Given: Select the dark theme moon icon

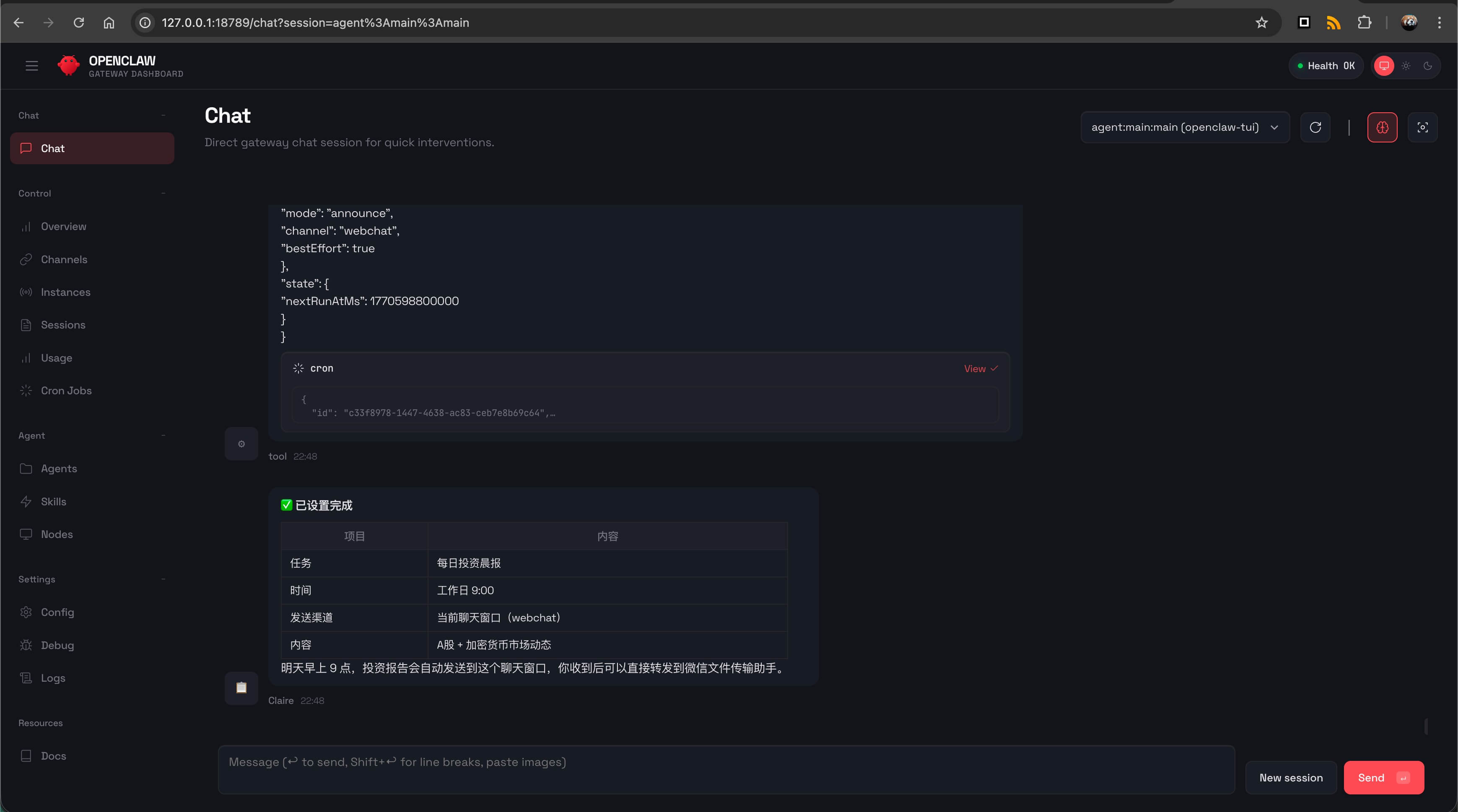Looking at the screenshot, I should click(1427, 66).
